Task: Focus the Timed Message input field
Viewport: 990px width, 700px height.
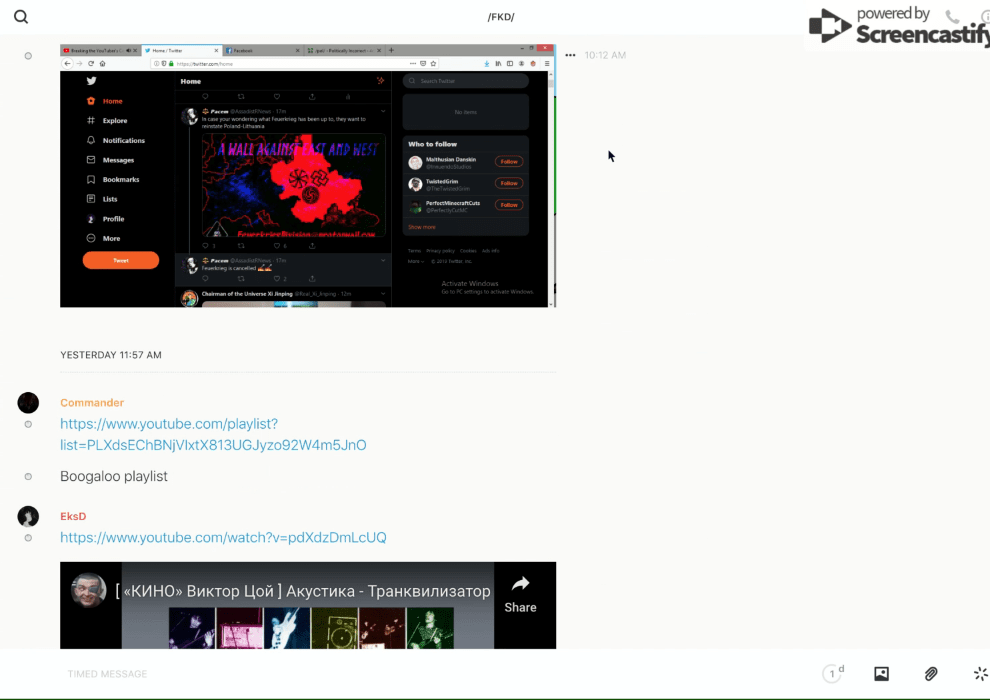Action: (400, 674)
